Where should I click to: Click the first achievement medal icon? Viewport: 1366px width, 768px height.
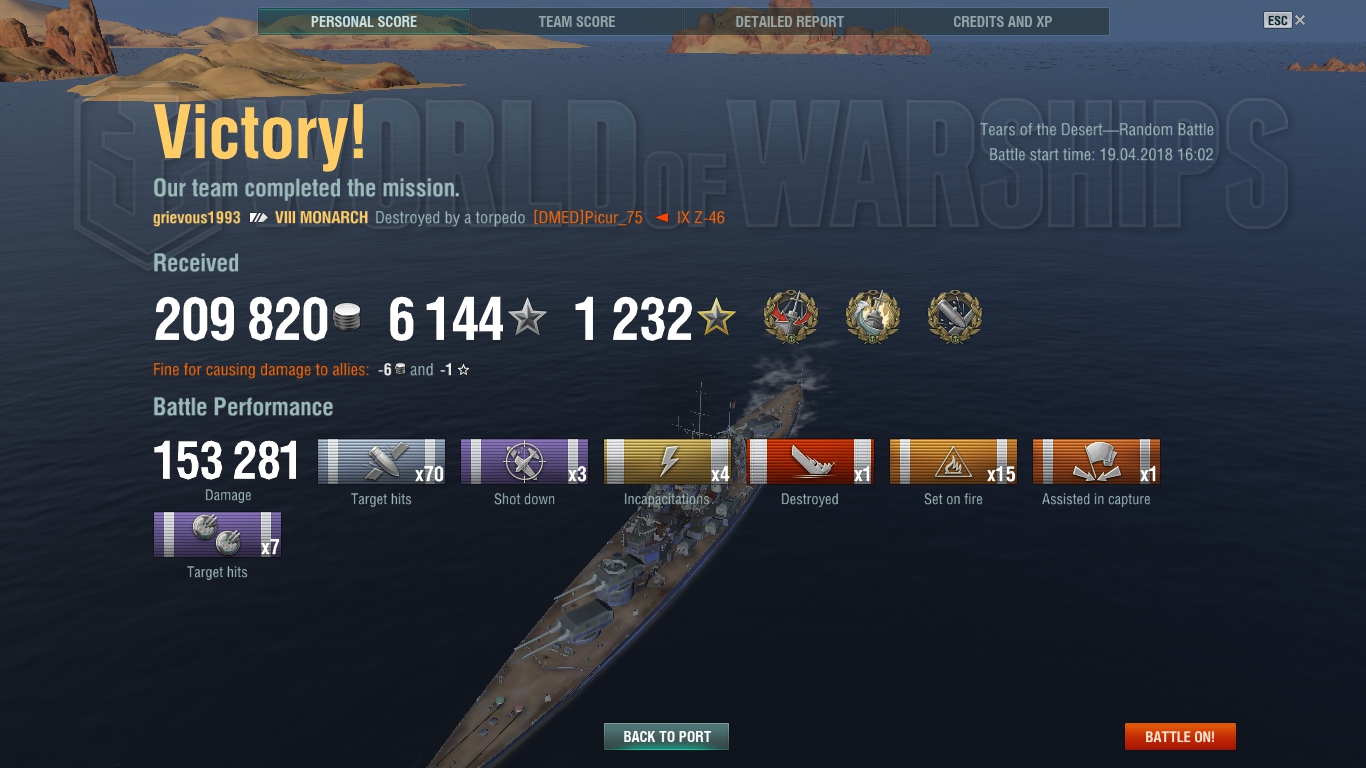pos(790,317)
